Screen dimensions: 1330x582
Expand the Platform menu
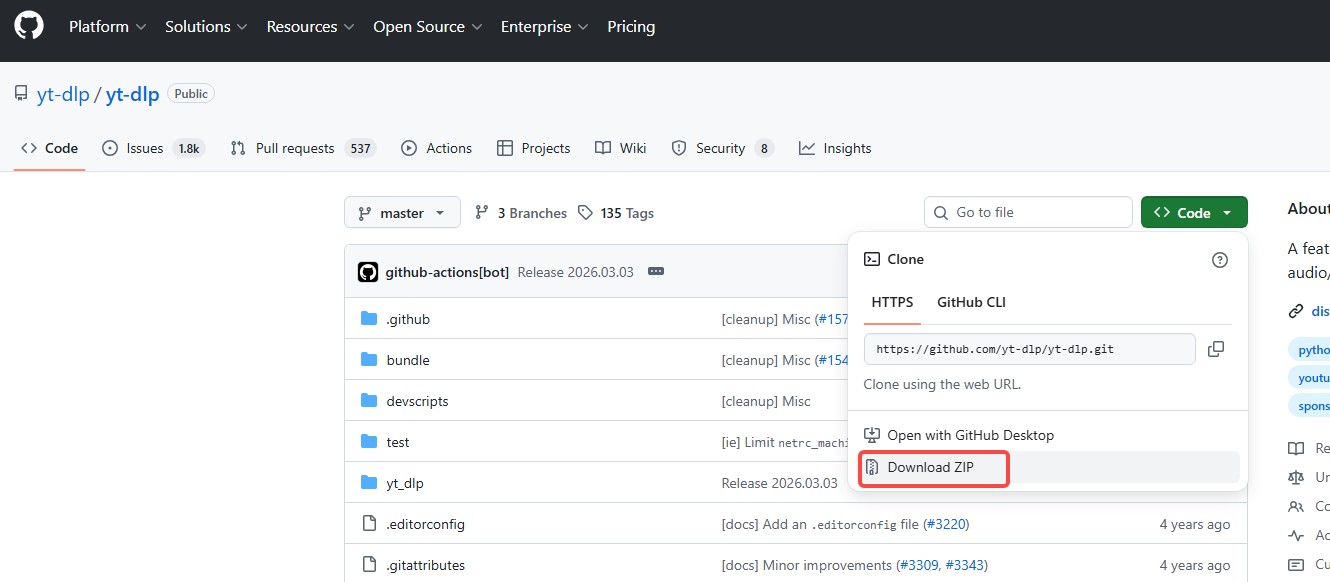99,27
